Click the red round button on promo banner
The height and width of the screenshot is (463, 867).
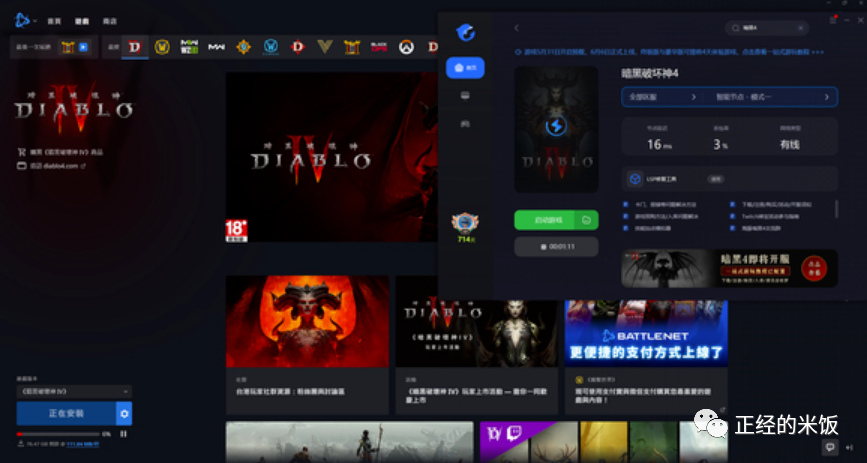(x=814, y=268)
